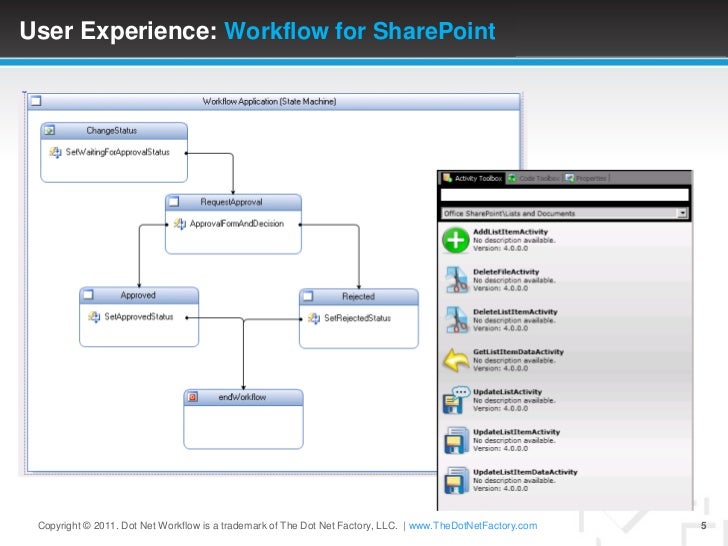Select the UpdateListItemActivity floppy disk icon
This screenshot has width=728, height=546.
[x=456, y=440]
